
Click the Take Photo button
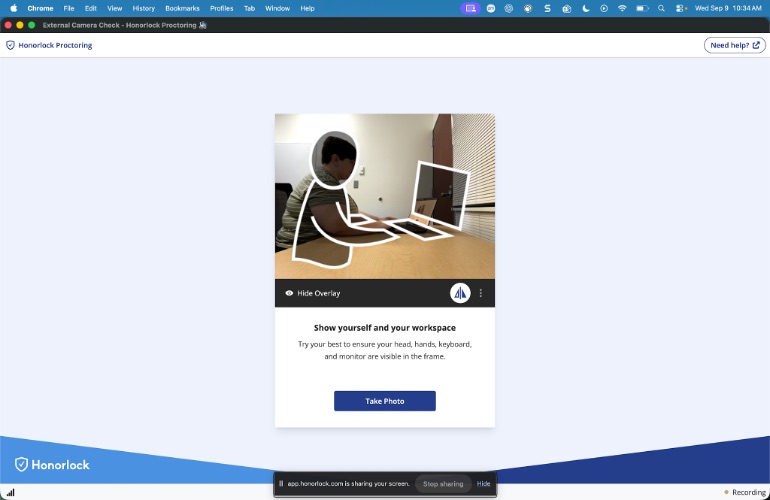point(385,401)
